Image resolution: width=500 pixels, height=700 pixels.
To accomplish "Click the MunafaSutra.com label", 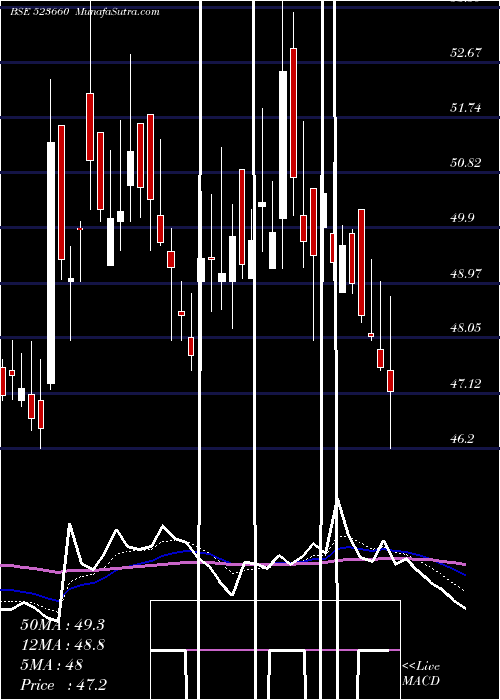I will pyautogui.click(x=117, y=12).
